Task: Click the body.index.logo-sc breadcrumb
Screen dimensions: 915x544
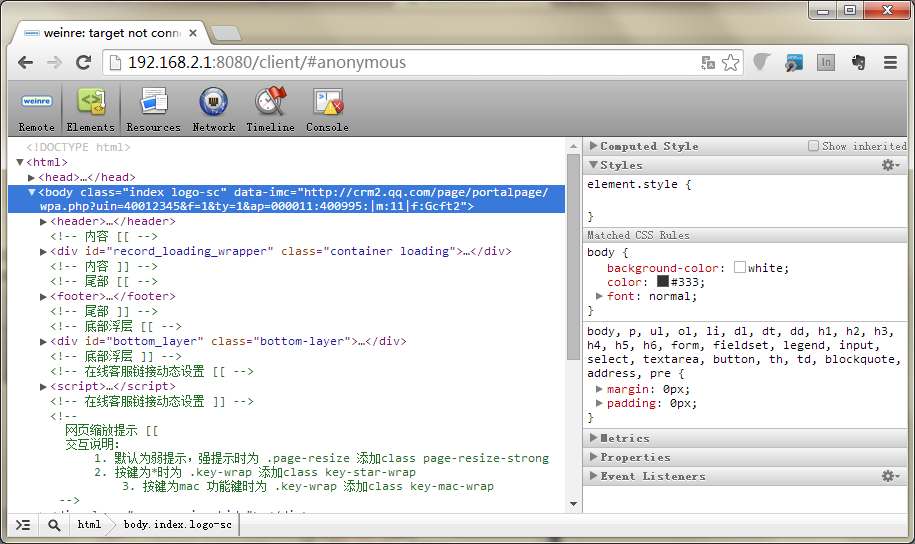Action: point(177,525)
